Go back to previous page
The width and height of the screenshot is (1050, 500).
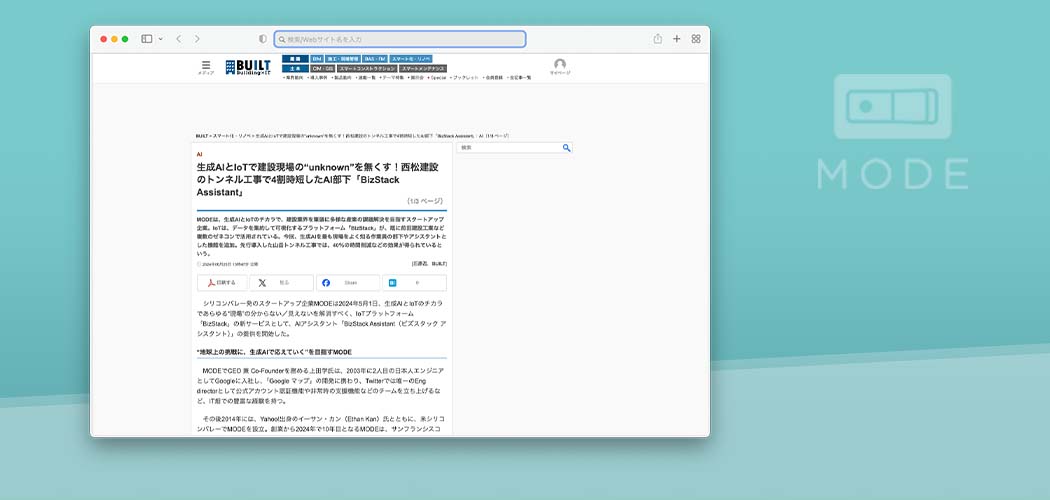[x=178, y=39]
